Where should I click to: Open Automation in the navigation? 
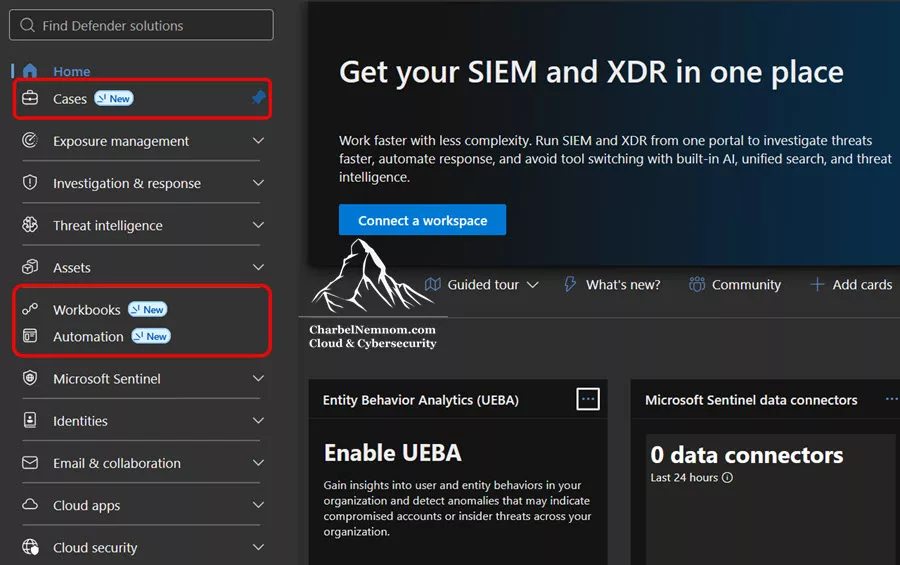point(88,336)
